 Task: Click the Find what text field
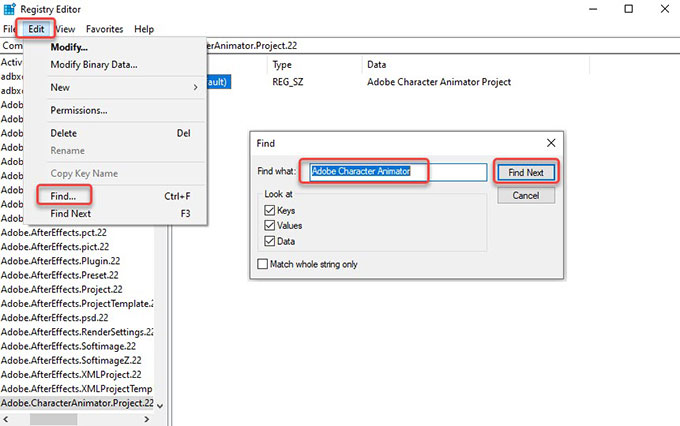398,172
